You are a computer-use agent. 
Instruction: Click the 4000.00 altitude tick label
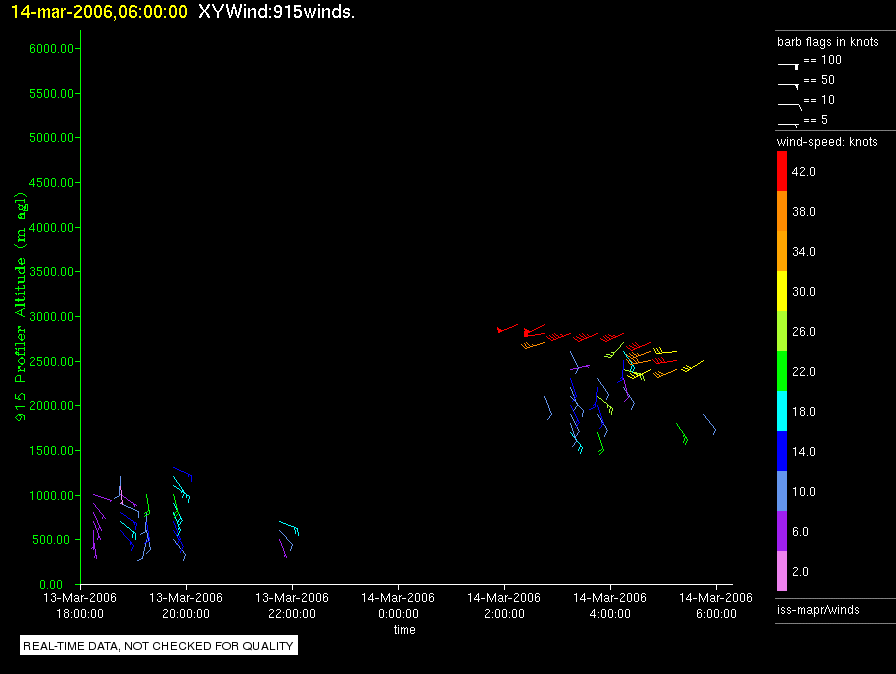[x=51, y=227]
